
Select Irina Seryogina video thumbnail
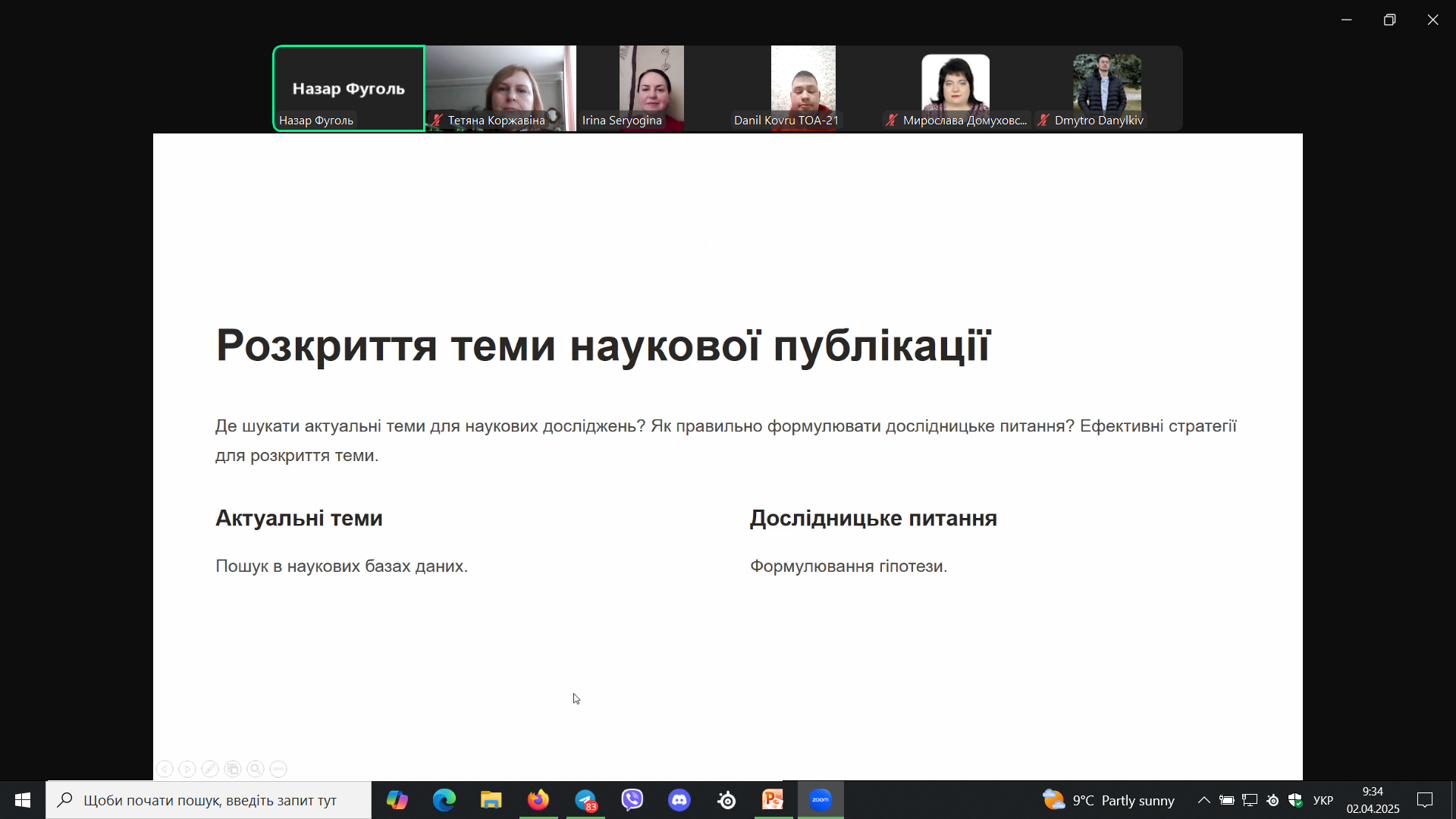pos(651,88)
